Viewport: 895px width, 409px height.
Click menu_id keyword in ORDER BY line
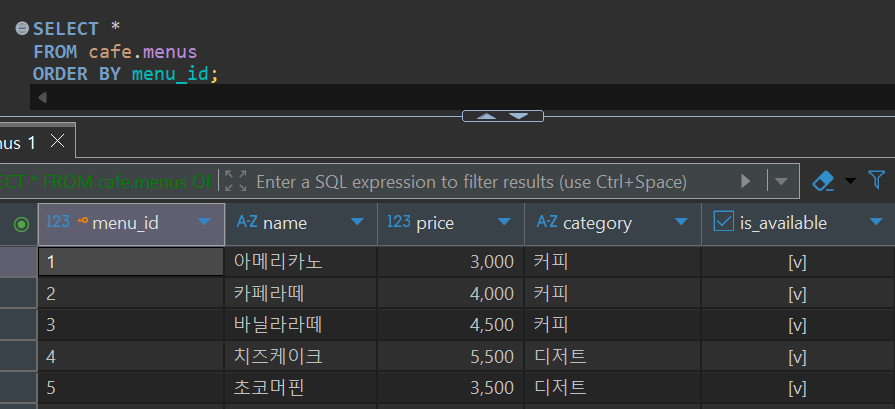coord(170,74)
